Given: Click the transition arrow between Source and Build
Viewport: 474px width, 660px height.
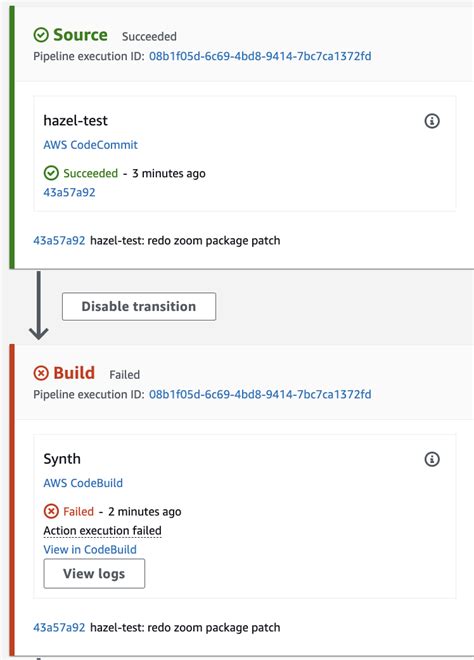Looking at the screenshot, I should click(38, 306).
